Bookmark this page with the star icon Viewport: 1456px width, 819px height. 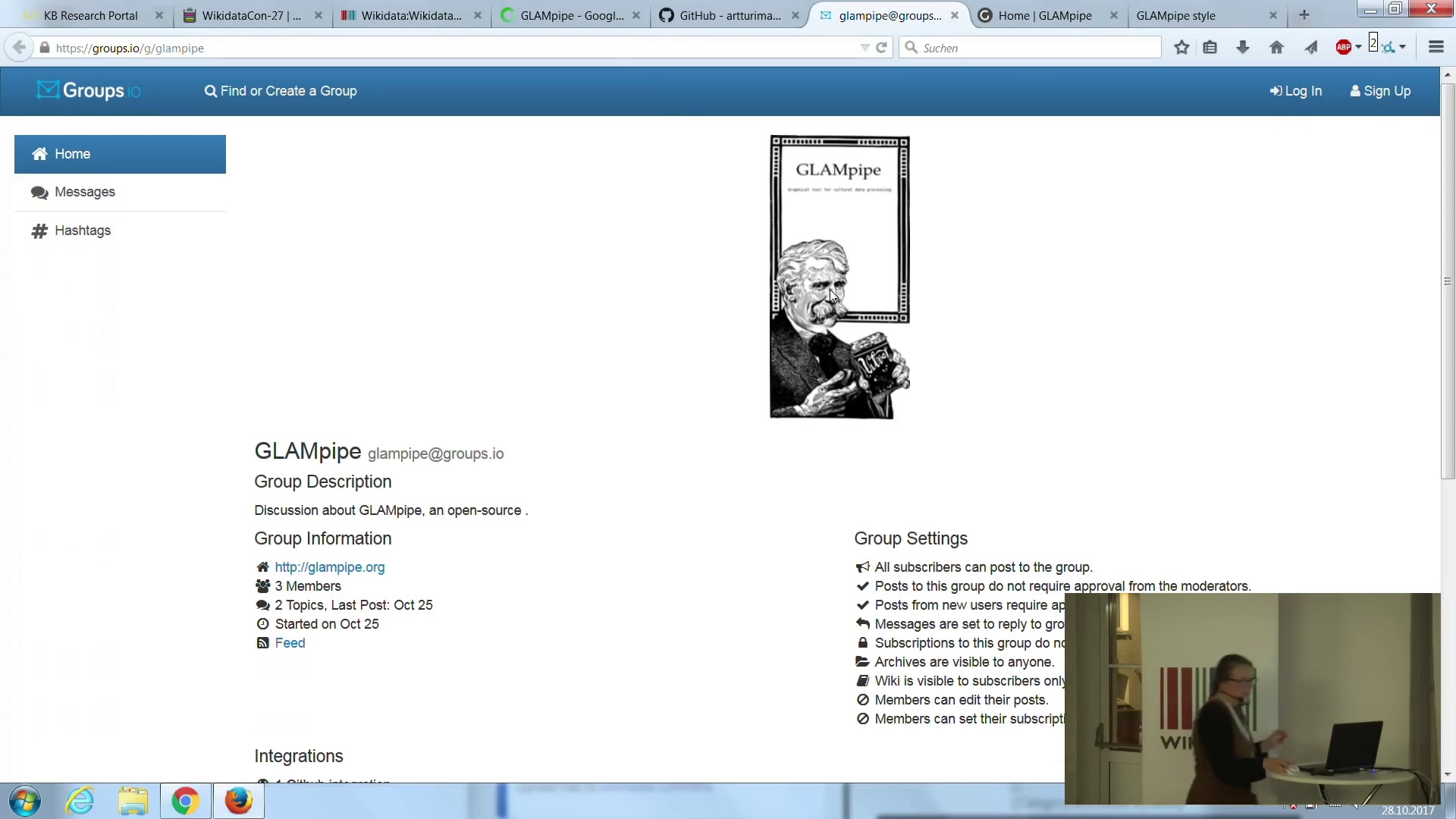pyautogui.click(x=1181, y=48)
